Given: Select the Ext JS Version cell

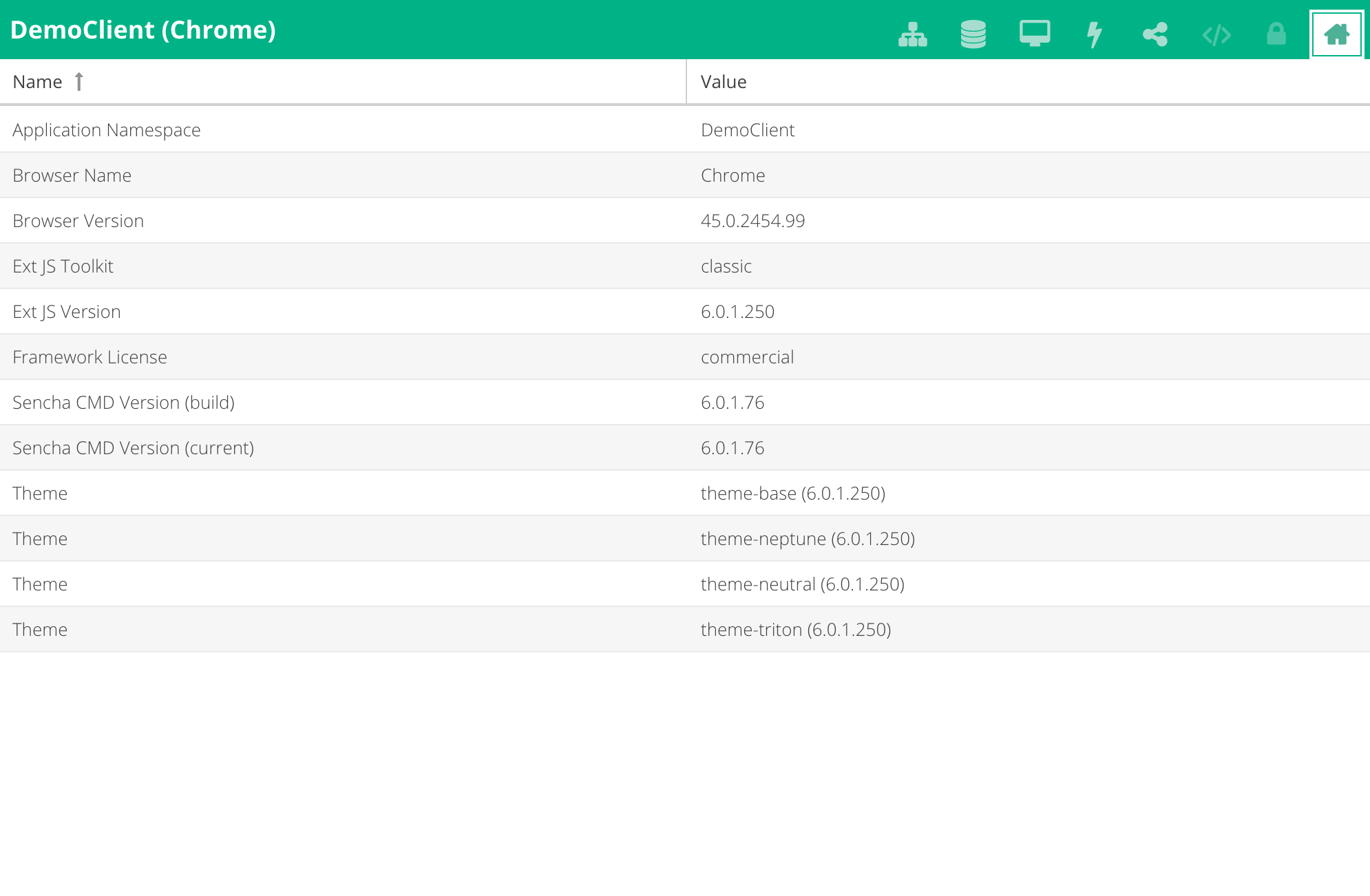Looking at the screenshot, I should click(343, 311).
